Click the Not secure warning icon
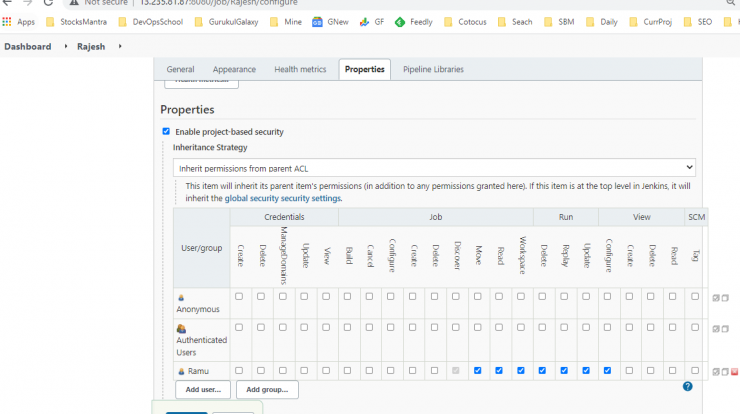 click(x=74, y=3)
